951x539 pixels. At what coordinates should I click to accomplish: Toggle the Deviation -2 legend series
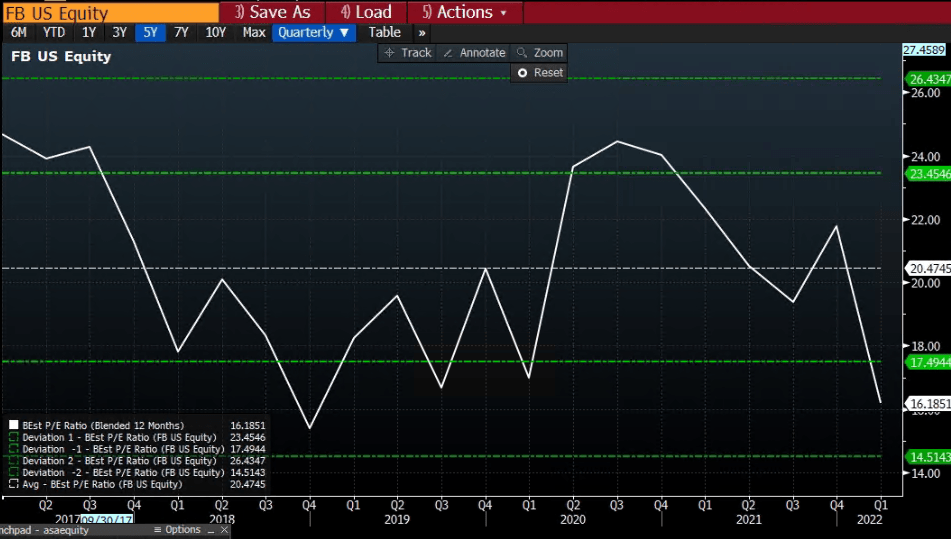(x=14, y=472)
